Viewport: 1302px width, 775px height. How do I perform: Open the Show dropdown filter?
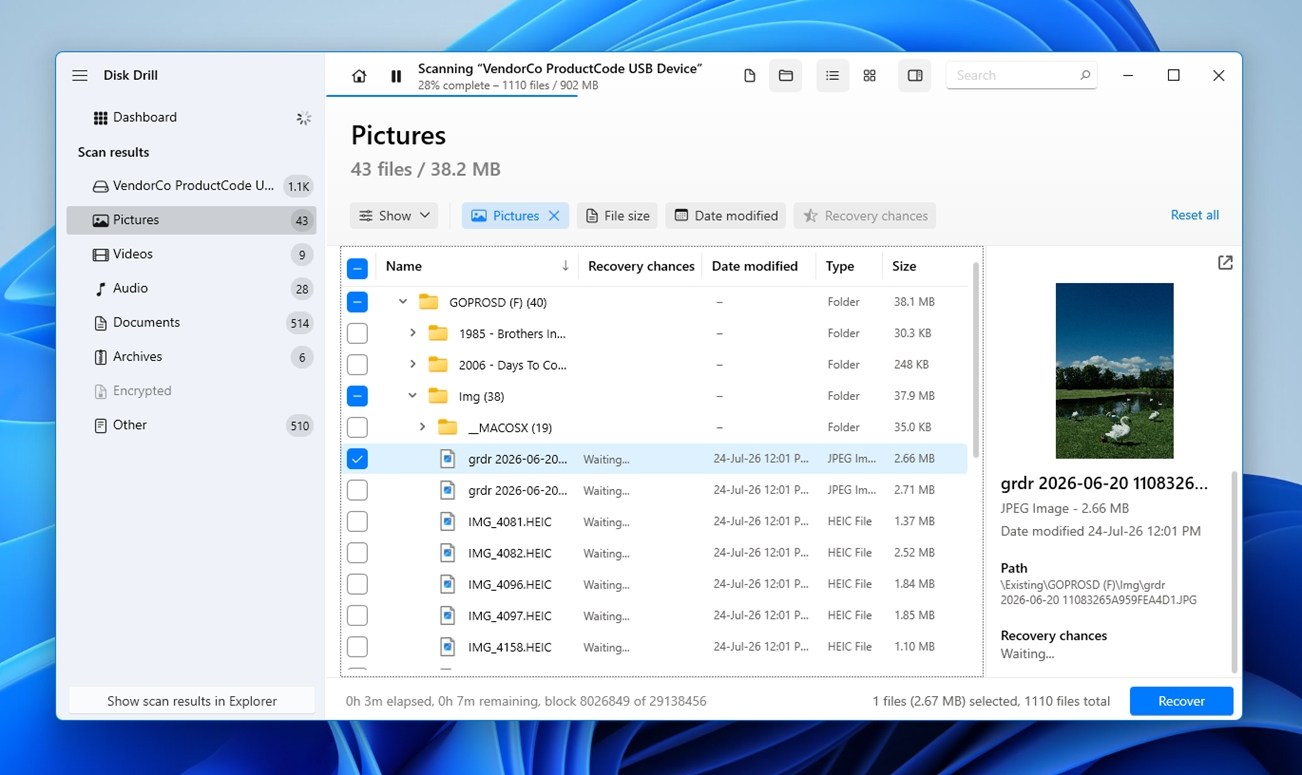coord(394,216)
